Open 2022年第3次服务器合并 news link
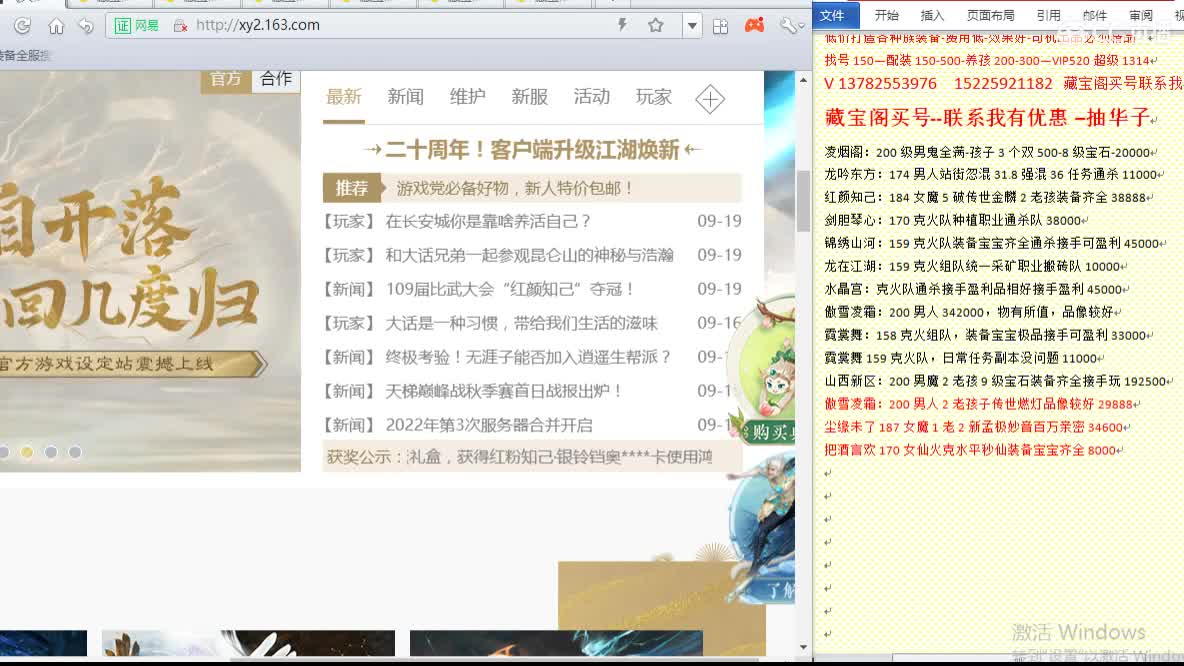Image resolution: width=1184 pixels, height=666 pixels. click(x=489, y=425)
